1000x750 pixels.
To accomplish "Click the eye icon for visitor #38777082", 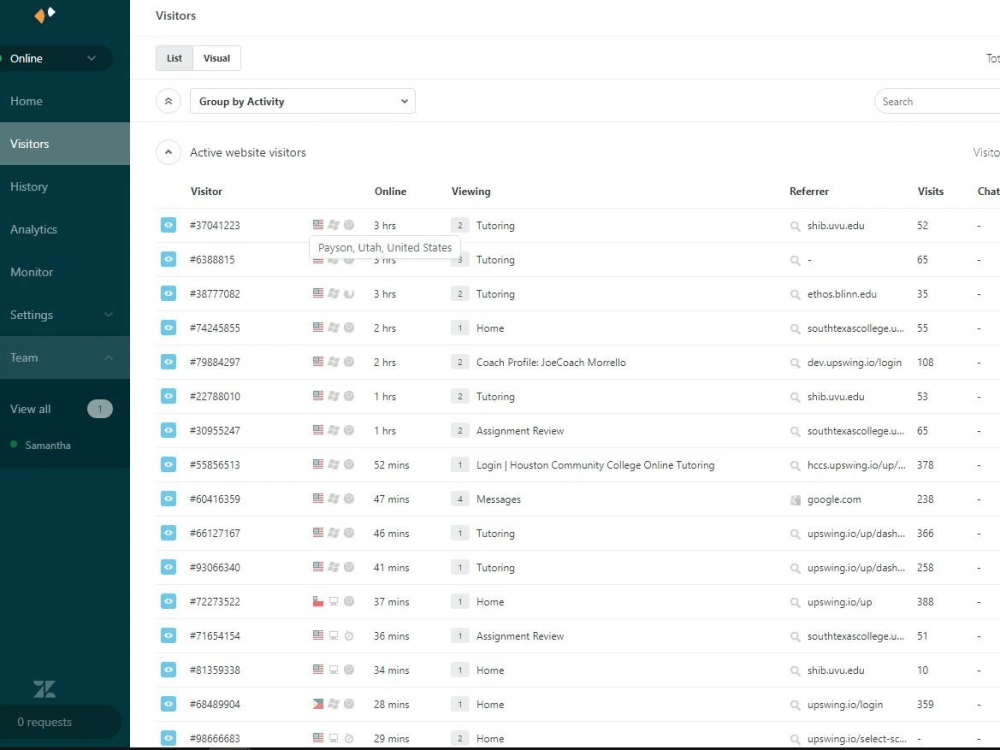I will pyautogui.click(x=168, y=293).
